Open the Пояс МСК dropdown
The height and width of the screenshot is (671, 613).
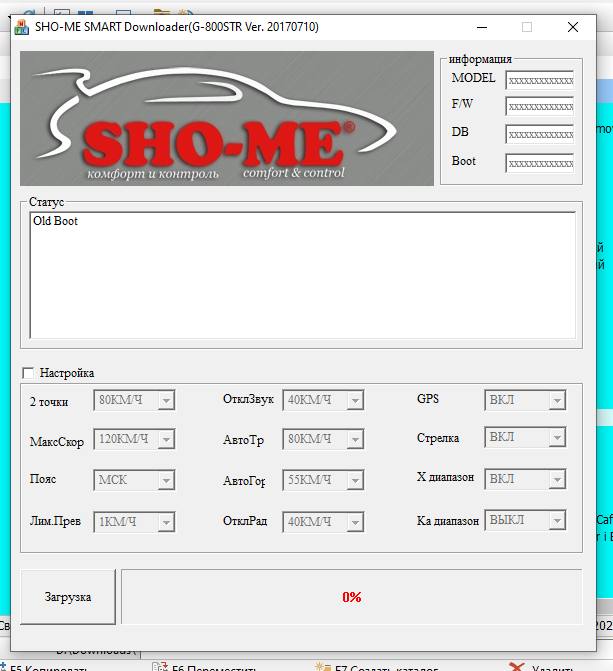click(134, 480)
